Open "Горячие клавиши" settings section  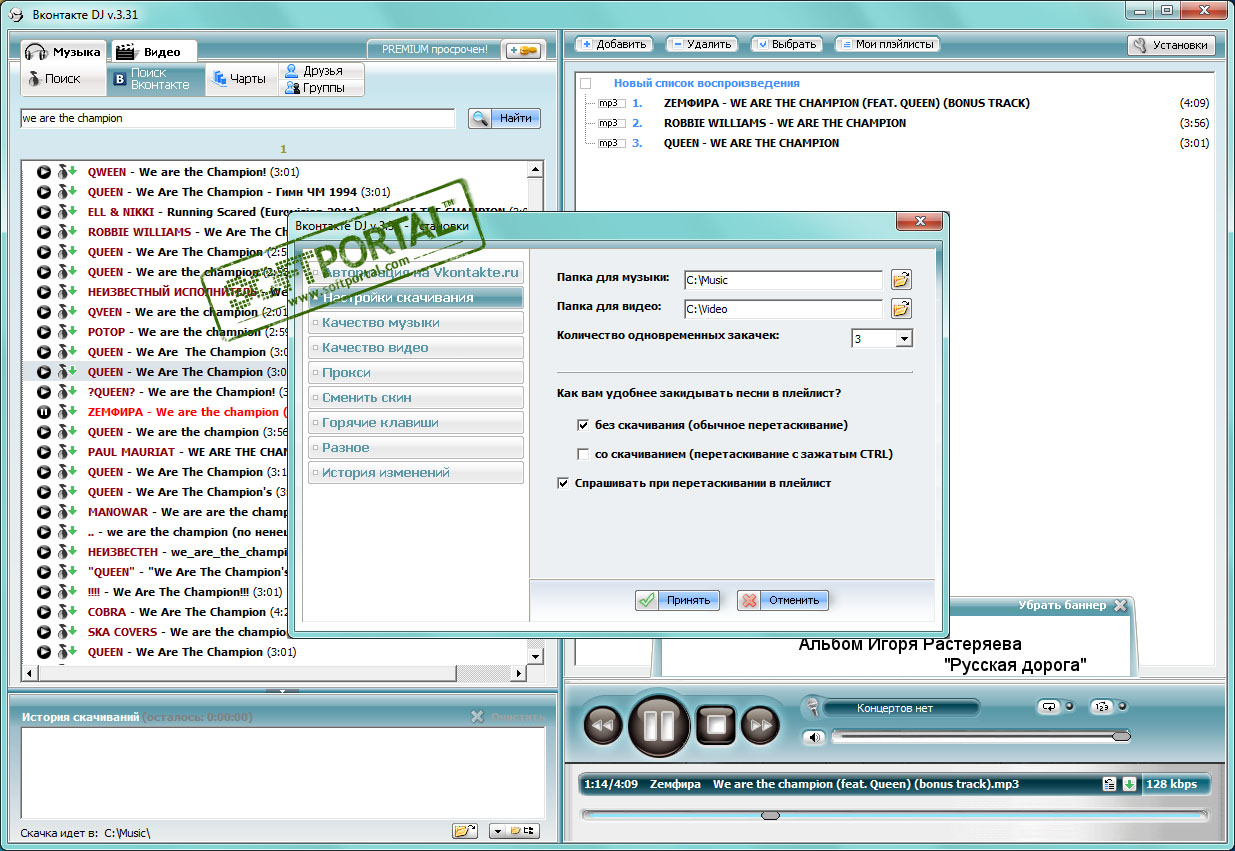click(x=416, y=423)
